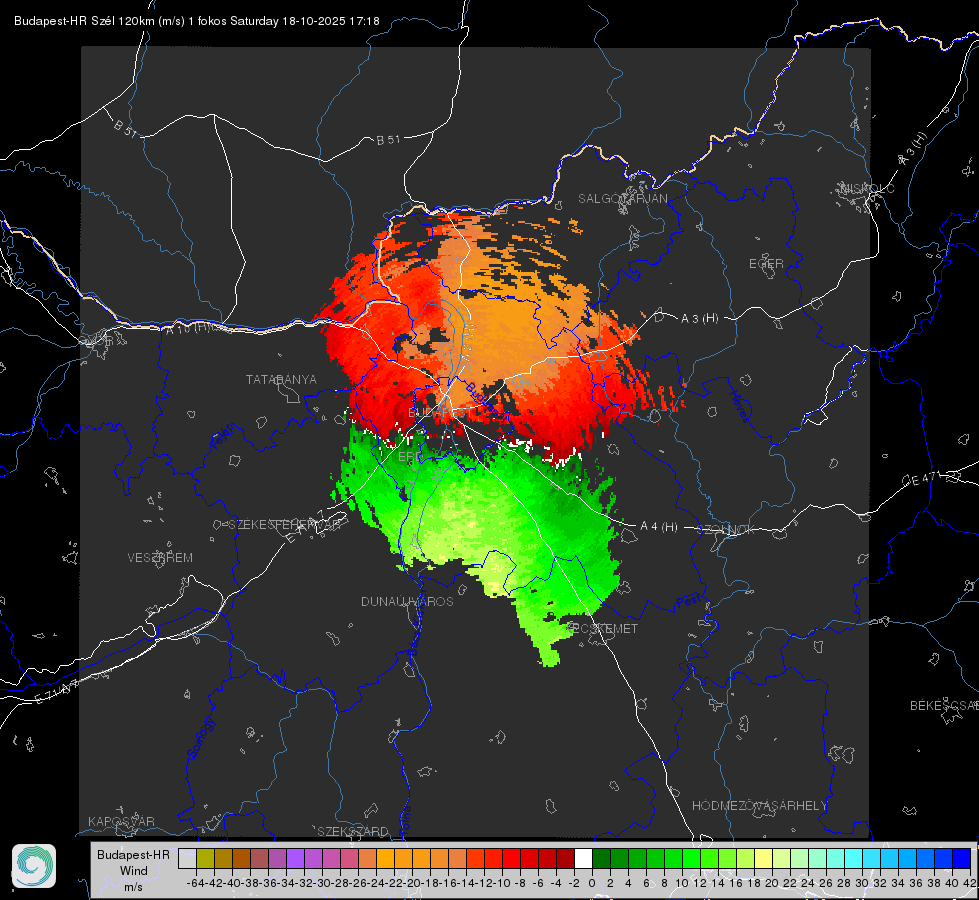Select the BUDAPEST city label on map
The image size is (979, 900).
click(441, 413)
